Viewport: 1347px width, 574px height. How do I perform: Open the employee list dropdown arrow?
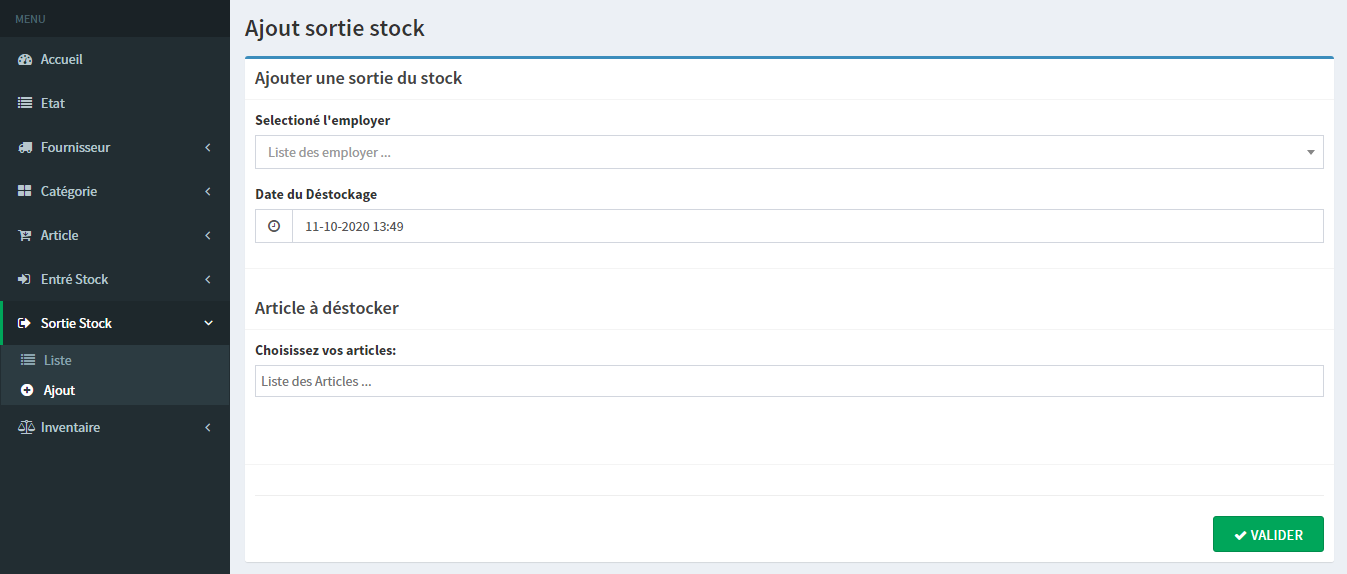coord(1310,153)
